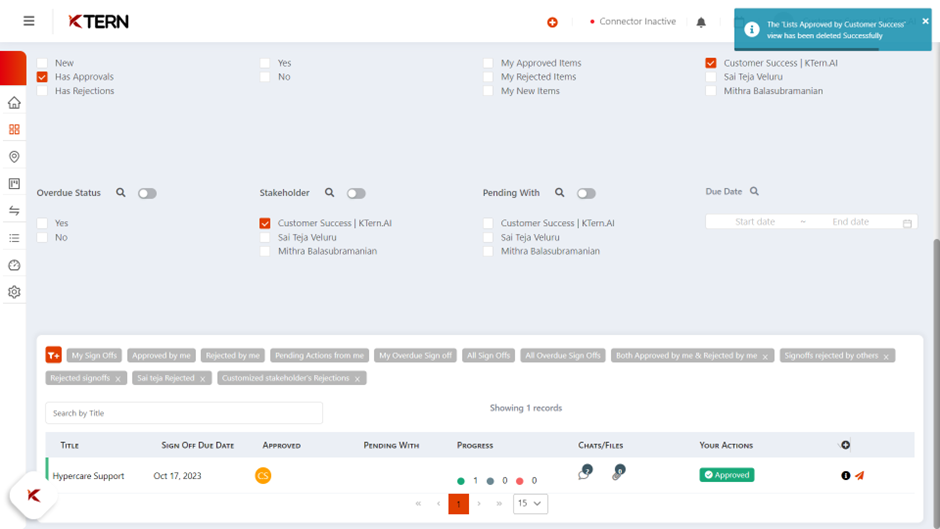Screen dimensions: 940x529
Task: Open the page size 15 dropdown
Action: point(530,503)
